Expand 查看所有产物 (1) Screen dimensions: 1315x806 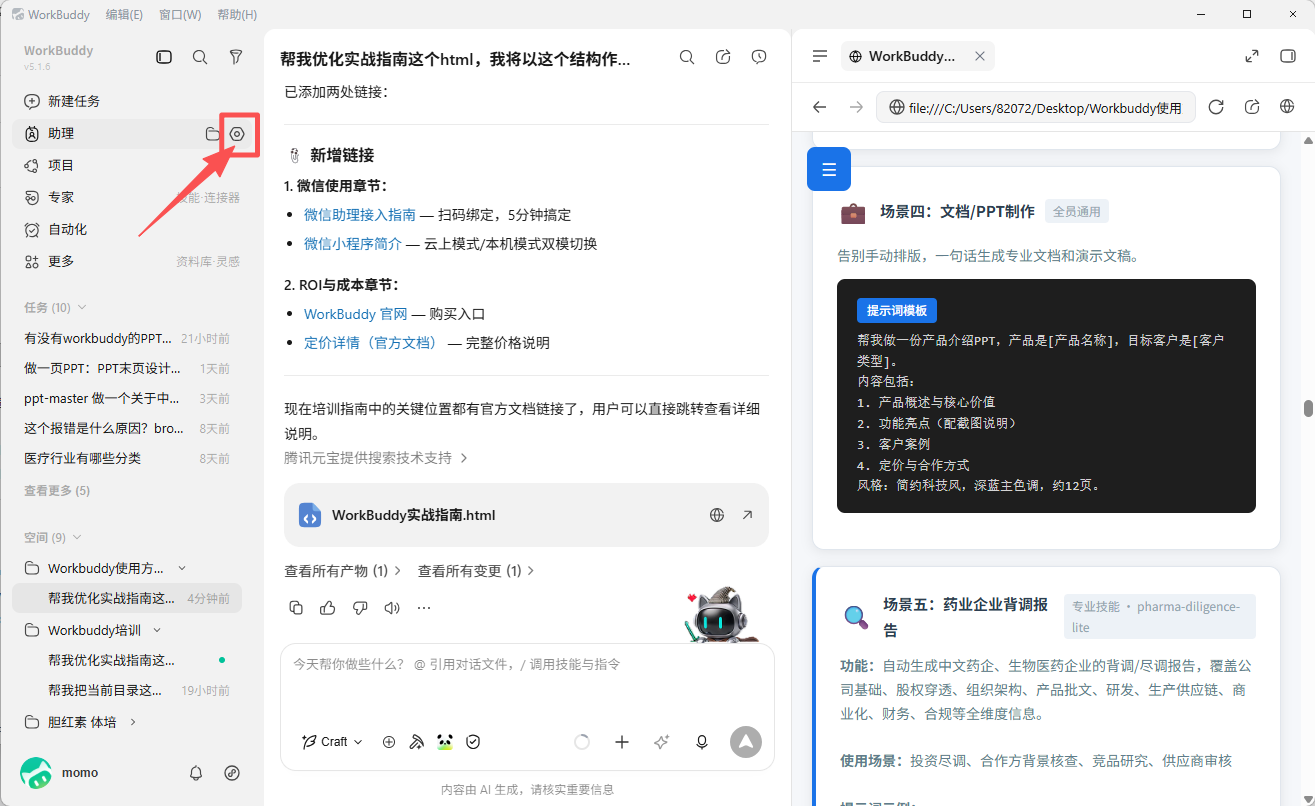point(343,571)
